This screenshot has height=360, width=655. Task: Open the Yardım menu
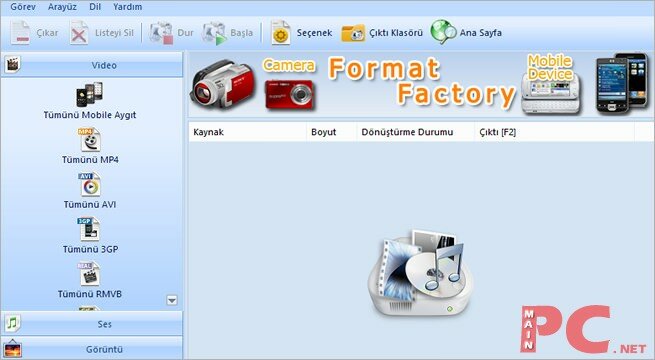click(x=127, y=7)
